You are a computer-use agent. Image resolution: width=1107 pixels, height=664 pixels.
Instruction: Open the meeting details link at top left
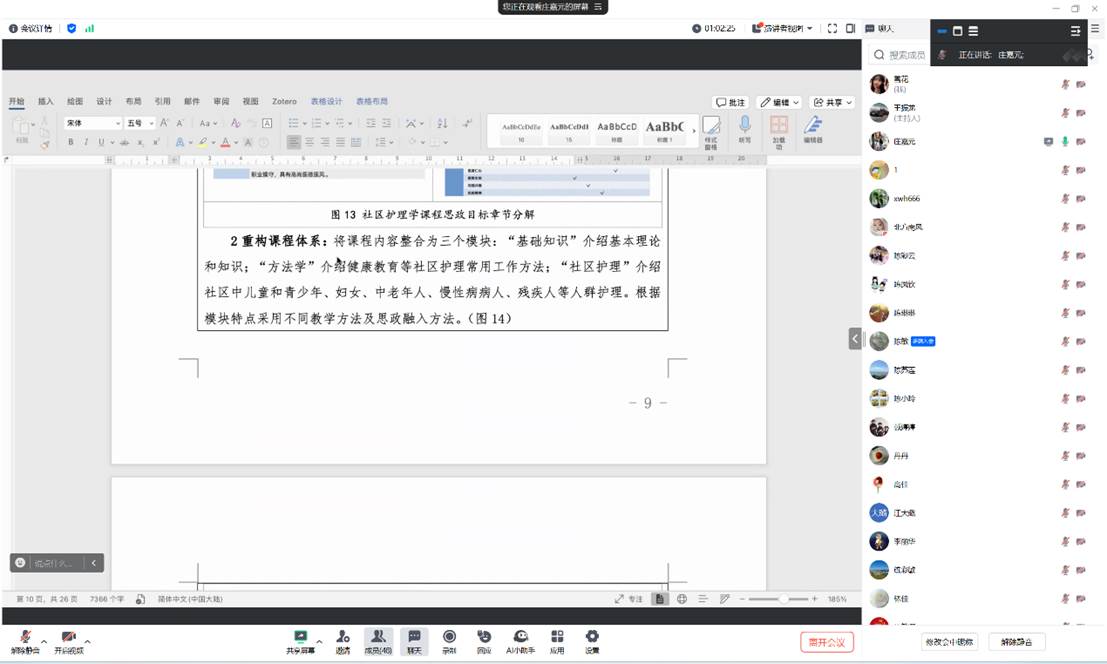(x=30, y=28)
